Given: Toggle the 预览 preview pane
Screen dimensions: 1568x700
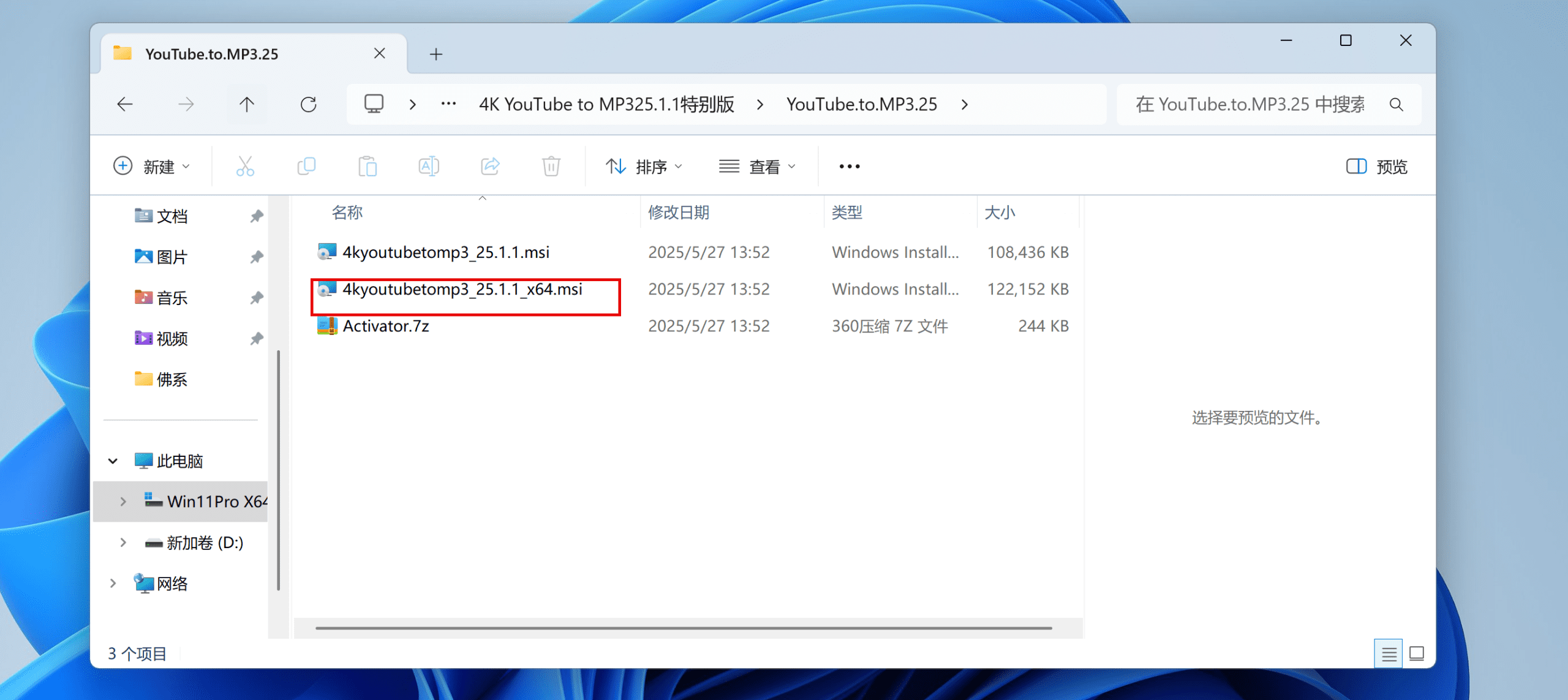Looking at the screenshot, I should coord(1377,167).
